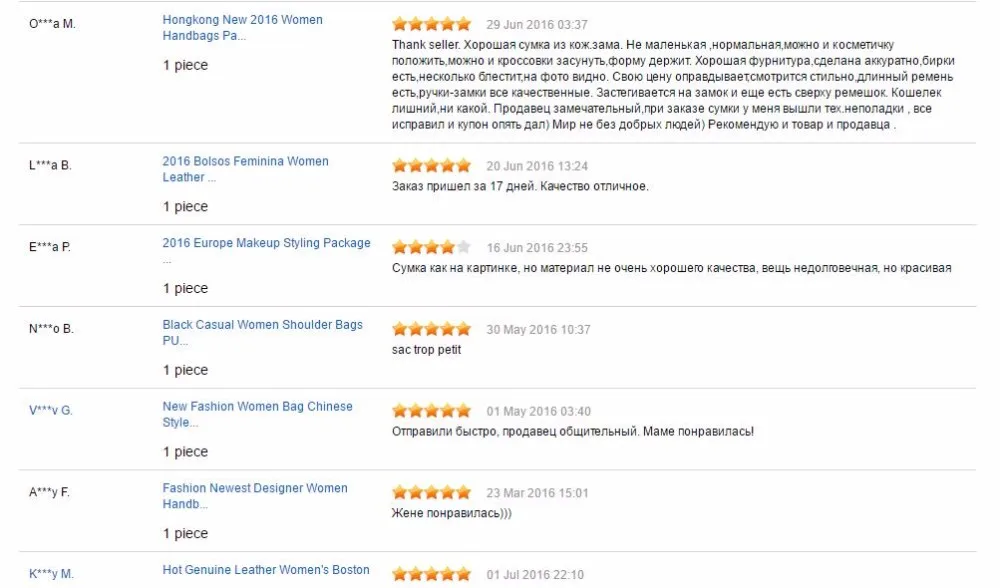This screenshot has height=588, width=1000.
Task: Select the 'sac trop petit' review text
Action: point(426,349)
